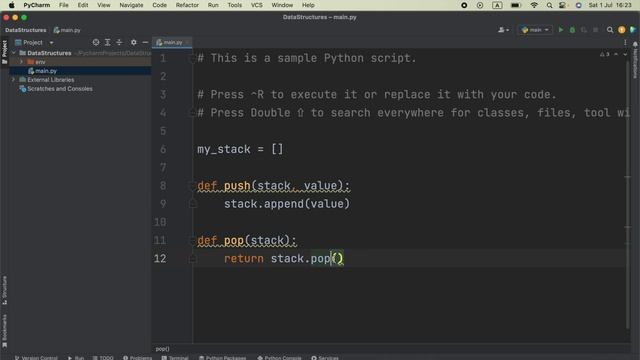Click the run with coverage icon

(584, 30)
